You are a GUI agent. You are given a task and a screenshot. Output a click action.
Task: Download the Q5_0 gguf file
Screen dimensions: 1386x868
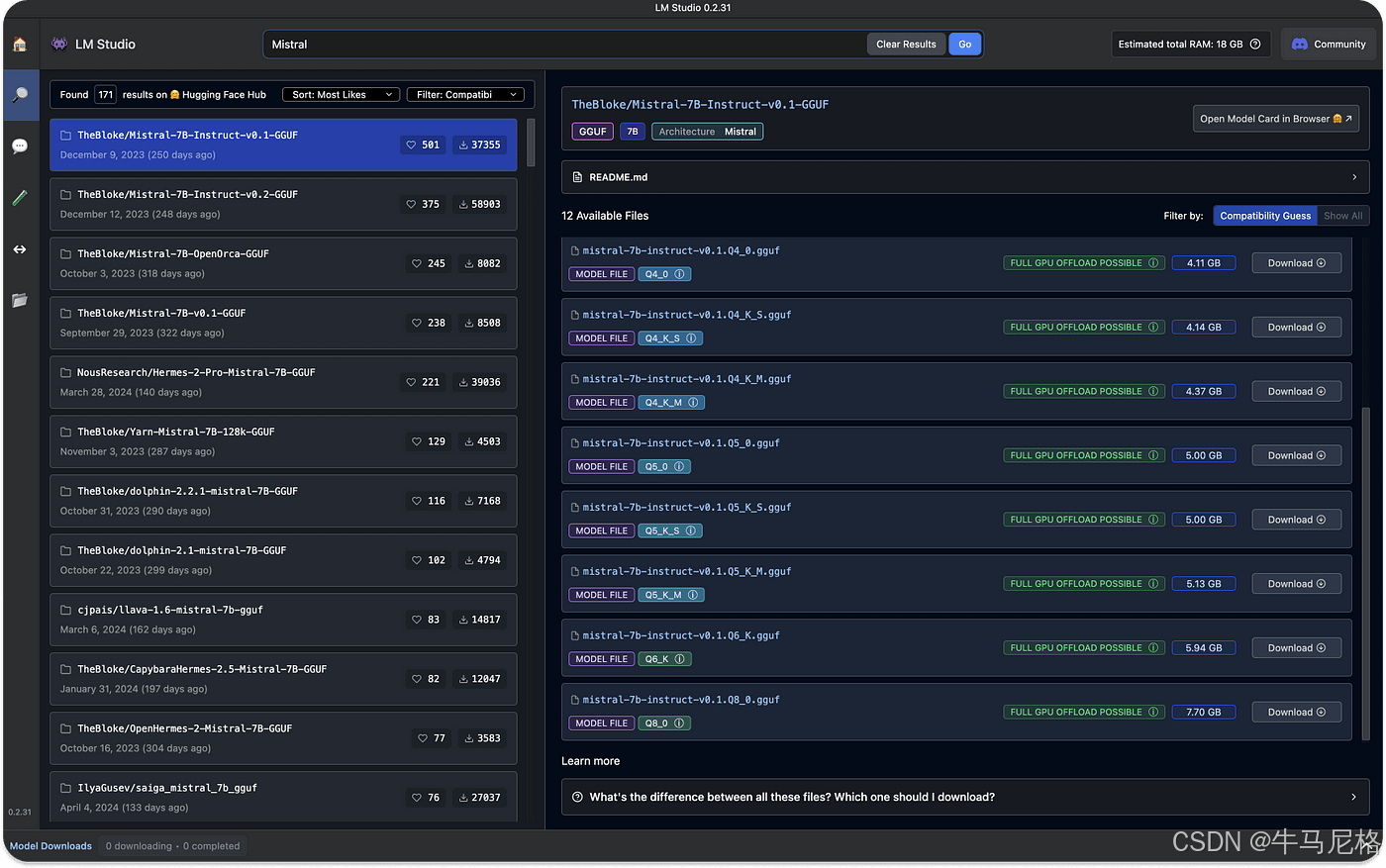(1296, 455)
